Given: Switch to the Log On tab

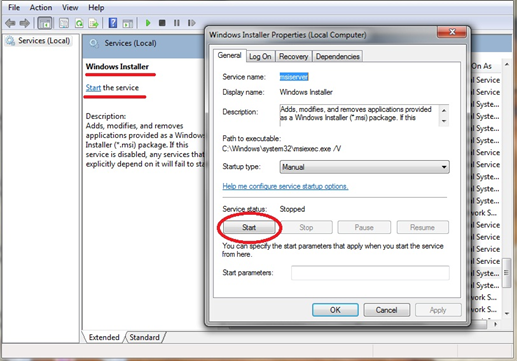Looking at the screenshot, I should point(260,56).
